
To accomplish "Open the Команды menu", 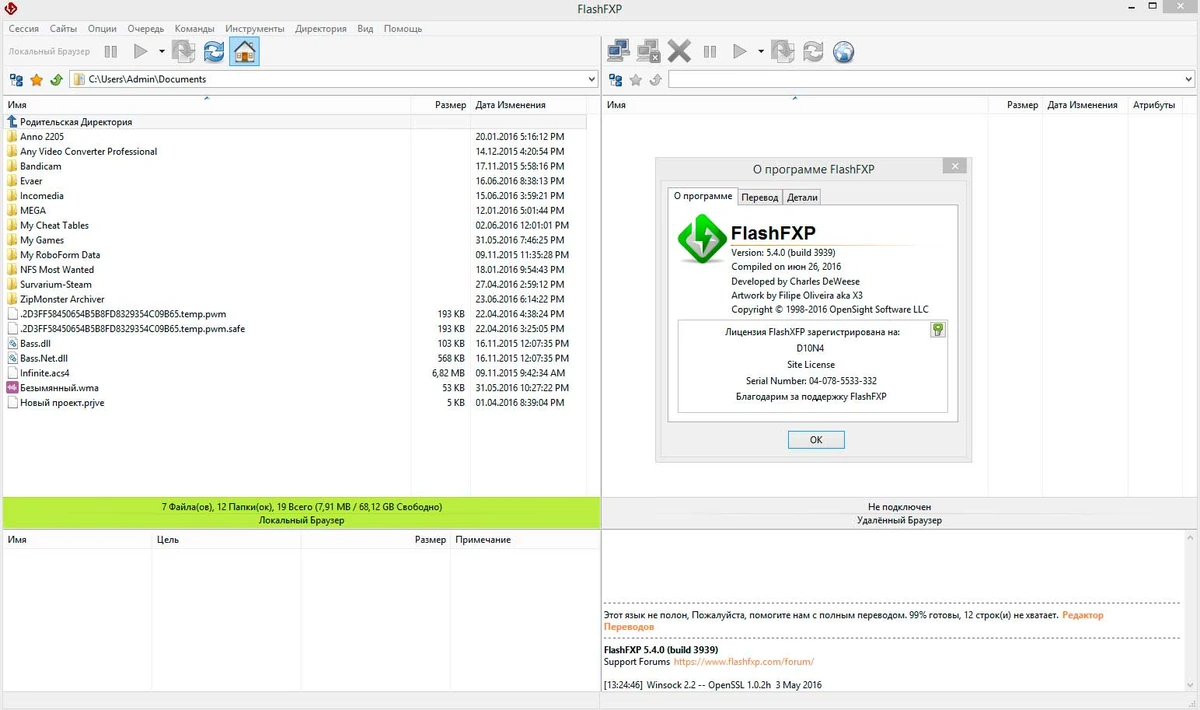I will pos(194,28).
